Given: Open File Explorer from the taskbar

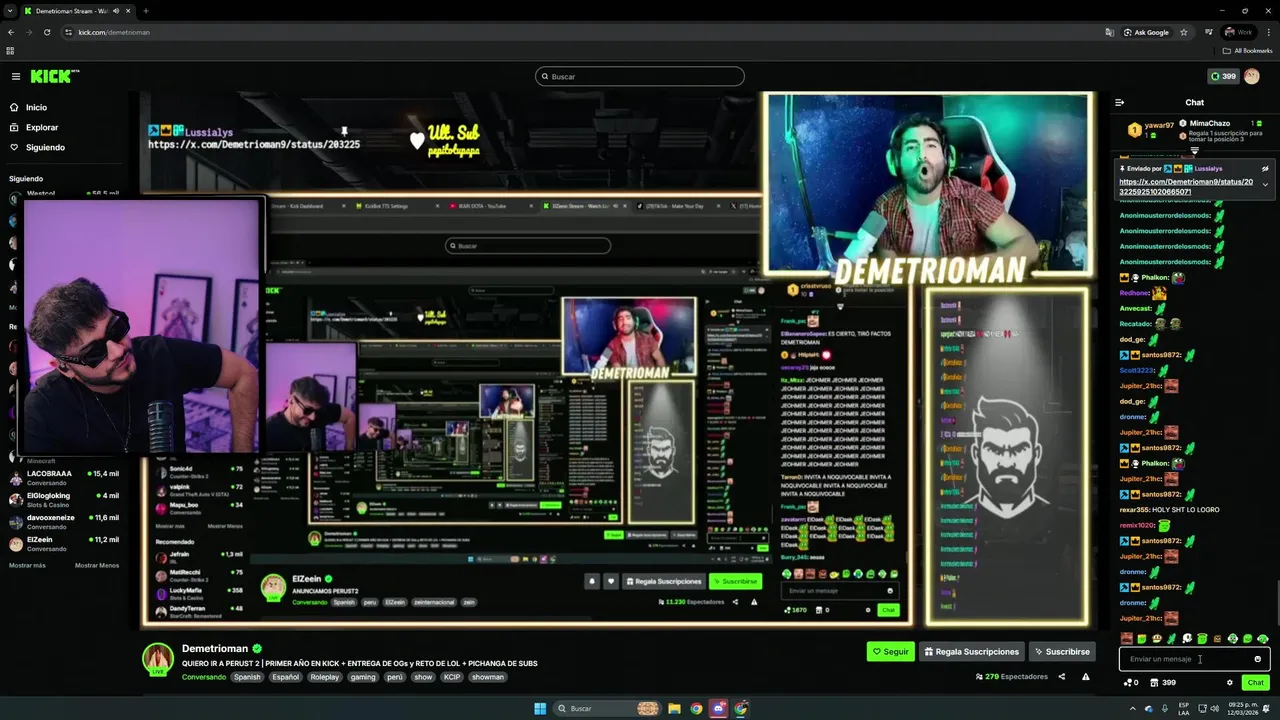Looking at the screenshot, I should (675, 708).
